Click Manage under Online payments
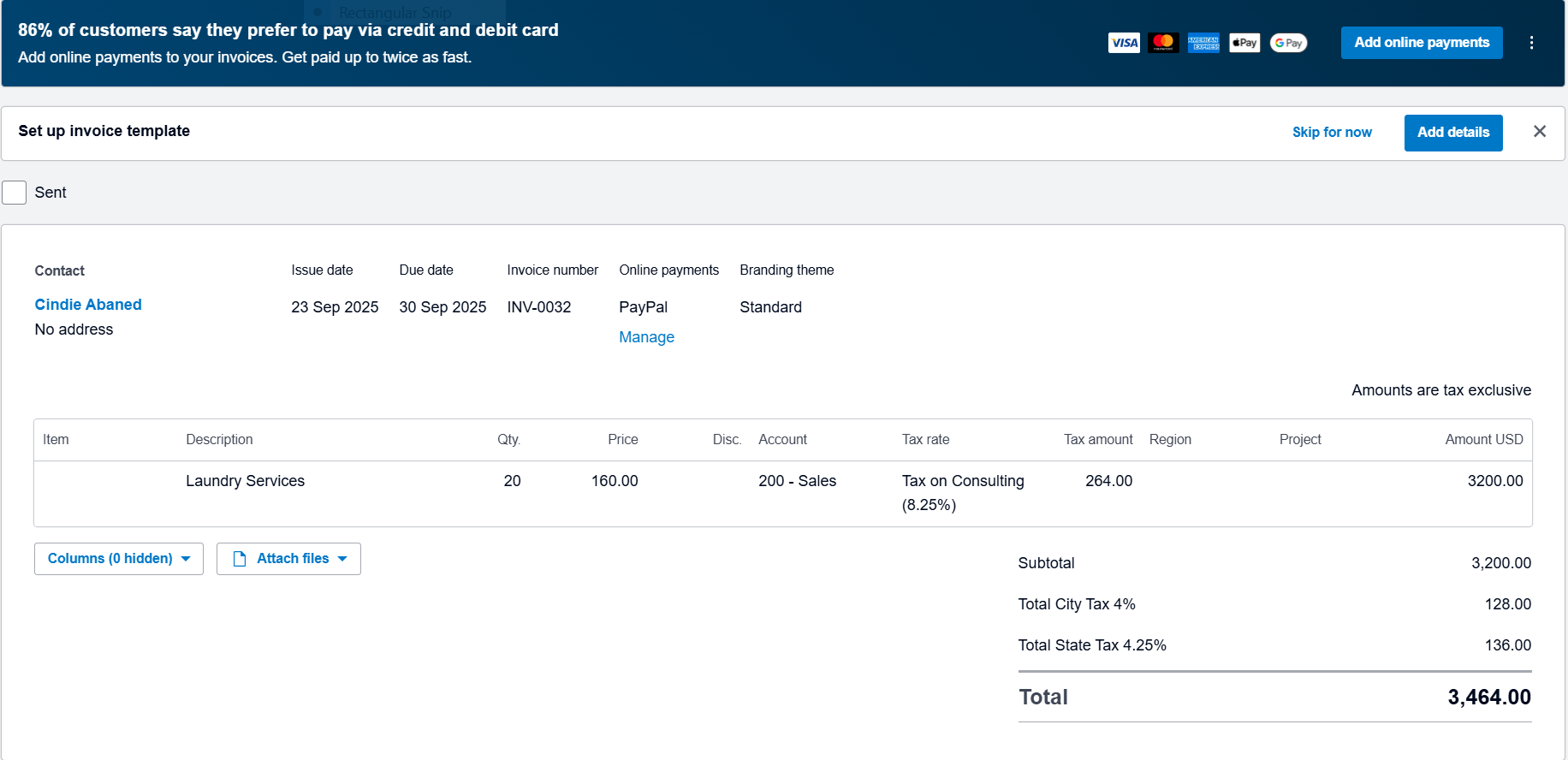The image size is (1568, 760). 646,337
